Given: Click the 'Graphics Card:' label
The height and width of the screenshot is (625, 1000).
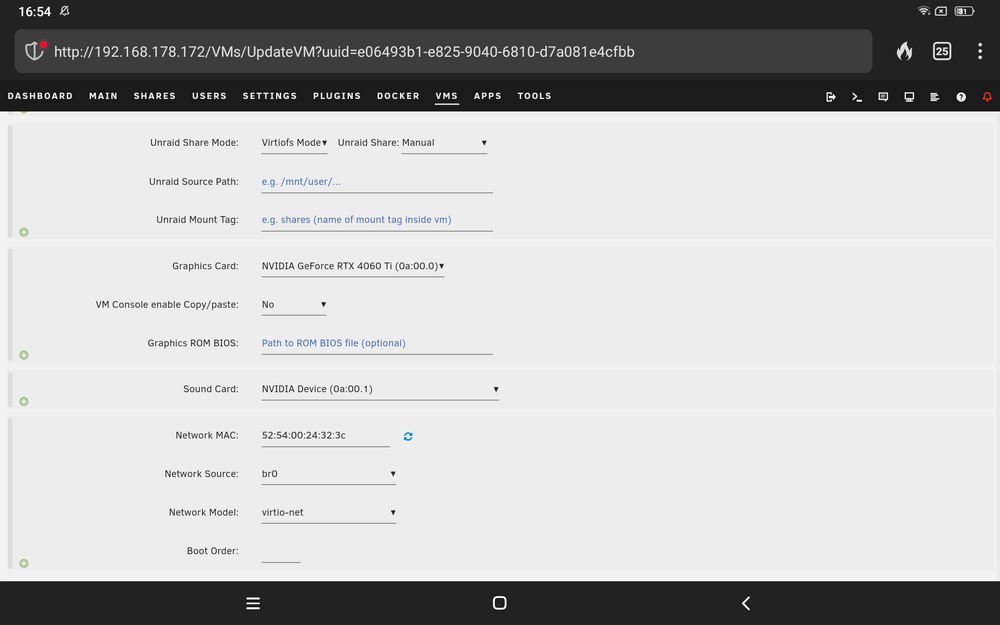Looking at the screenshot, I should point(205,267).
